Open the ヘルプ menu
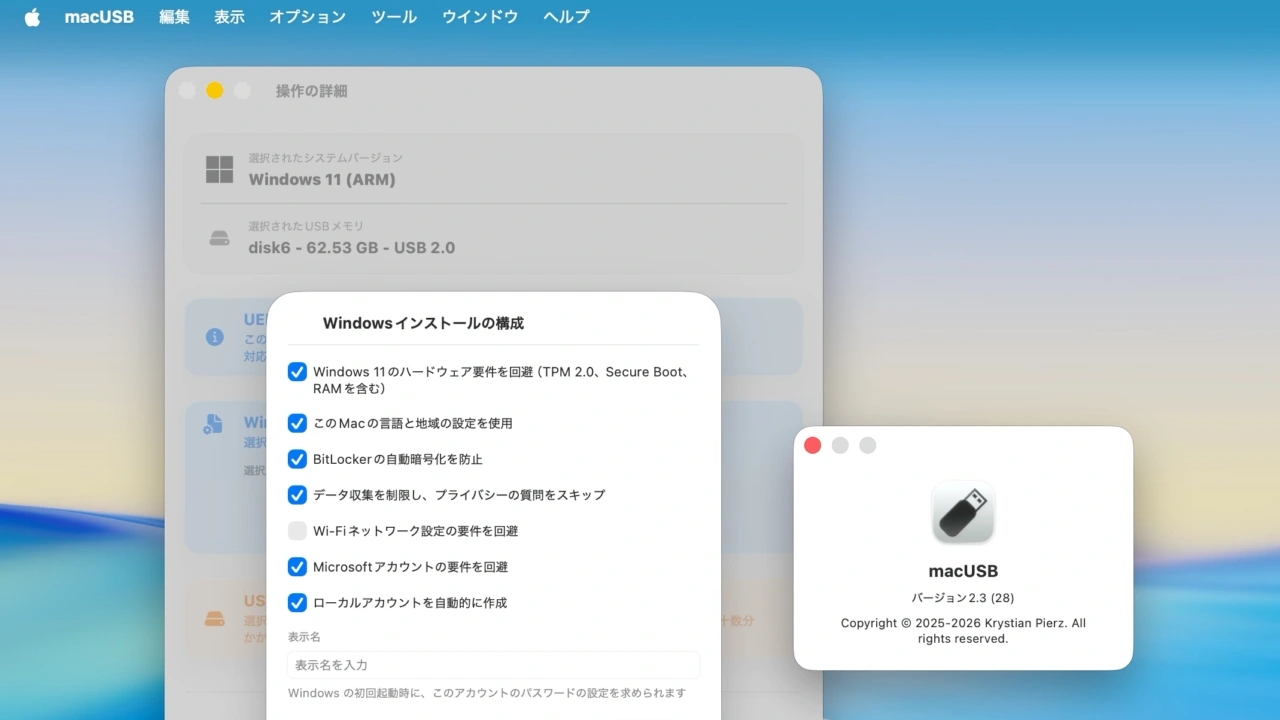This screenshot has height=720, width=1280. click(566, 17)
